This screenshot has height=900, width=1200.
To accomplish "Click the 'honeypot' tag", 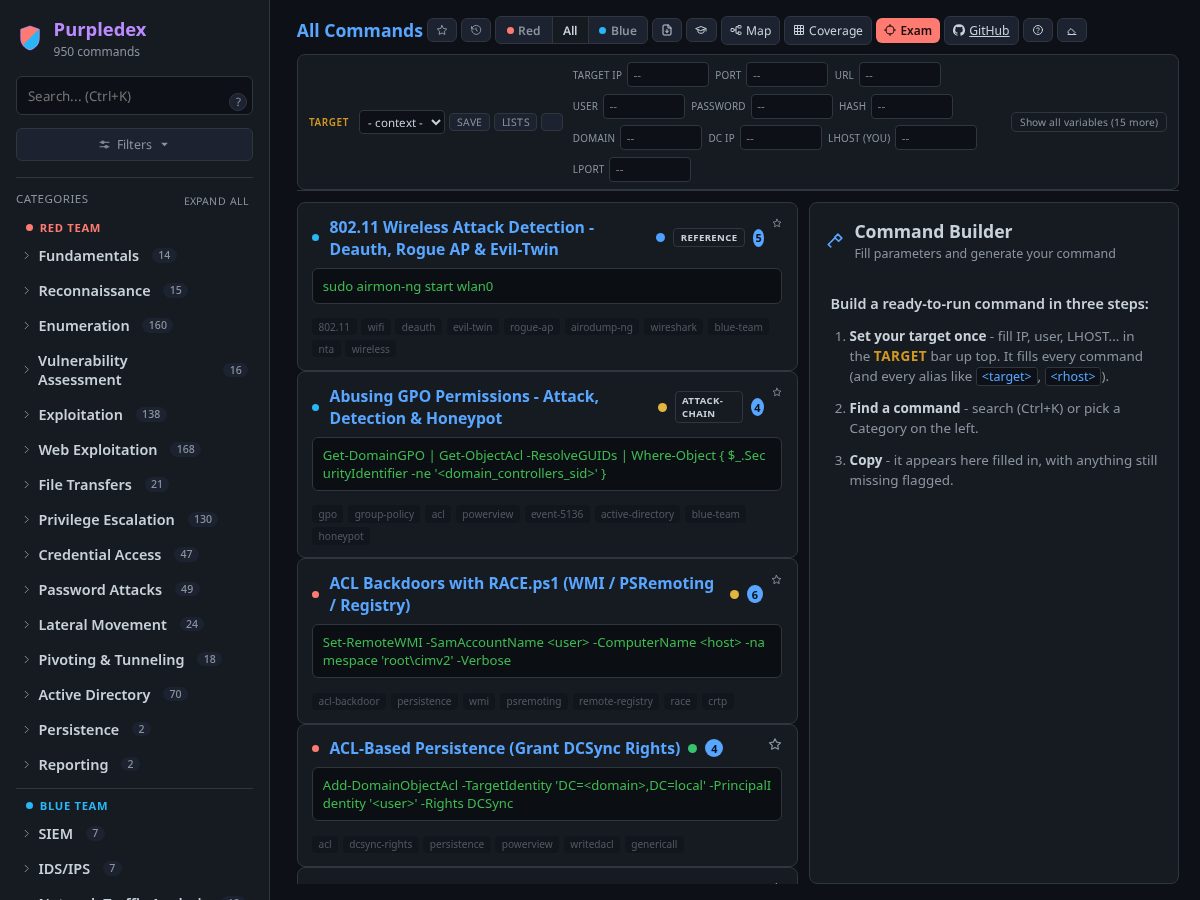I will click(340, 536).
